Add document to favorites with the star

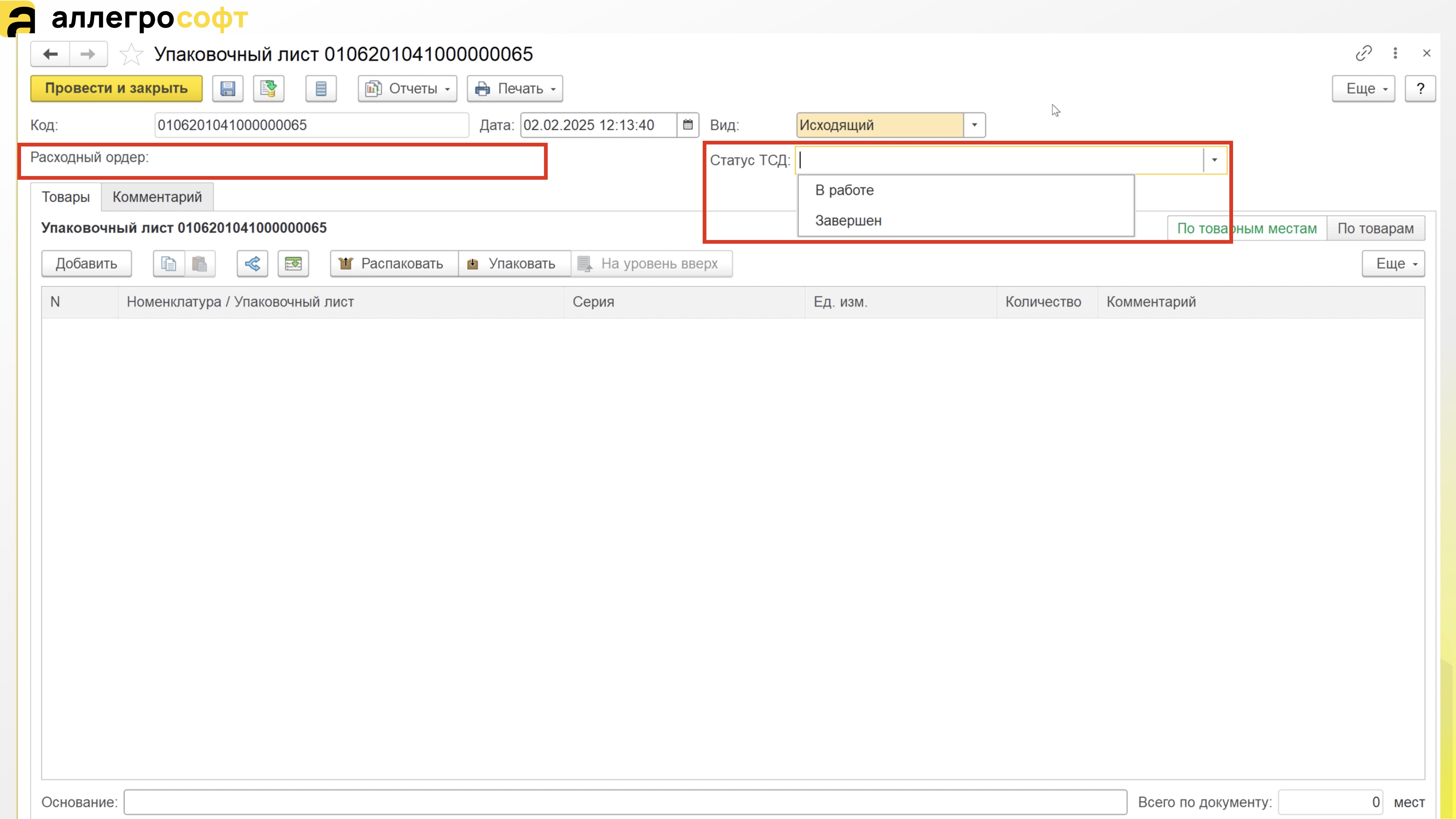point(131,54)
